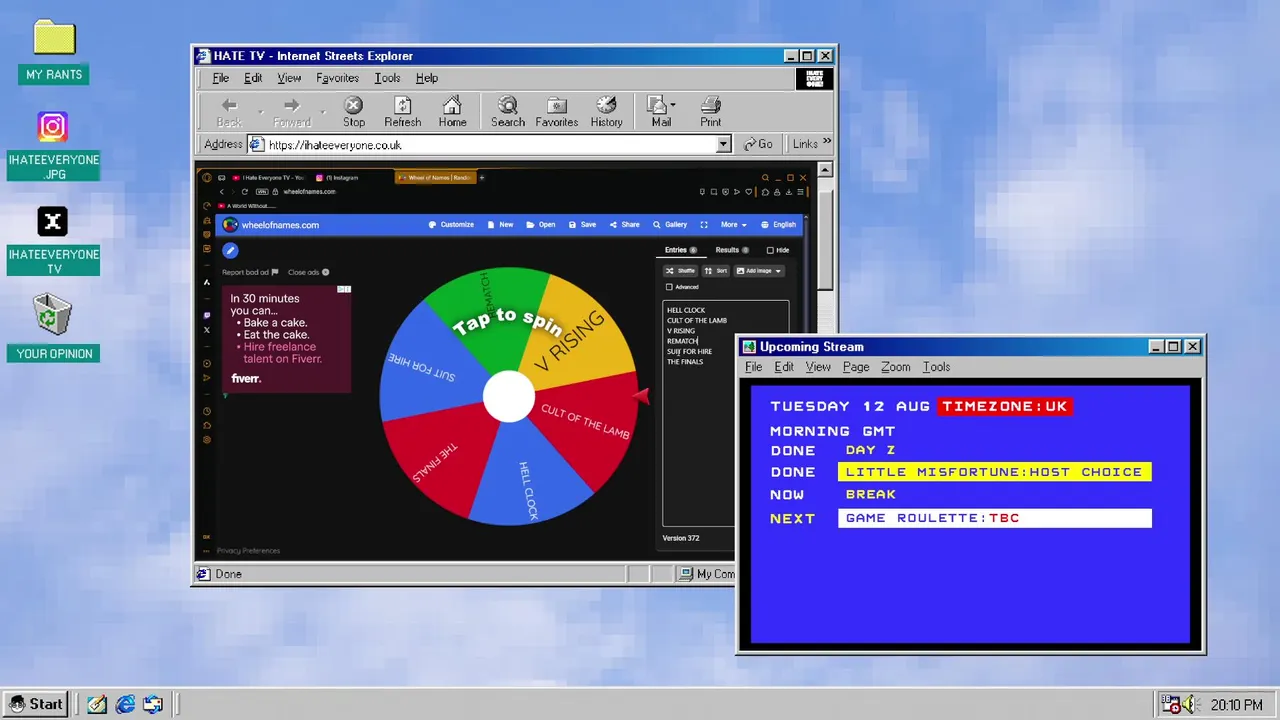Click Customize in wheel header

[451, 225]
